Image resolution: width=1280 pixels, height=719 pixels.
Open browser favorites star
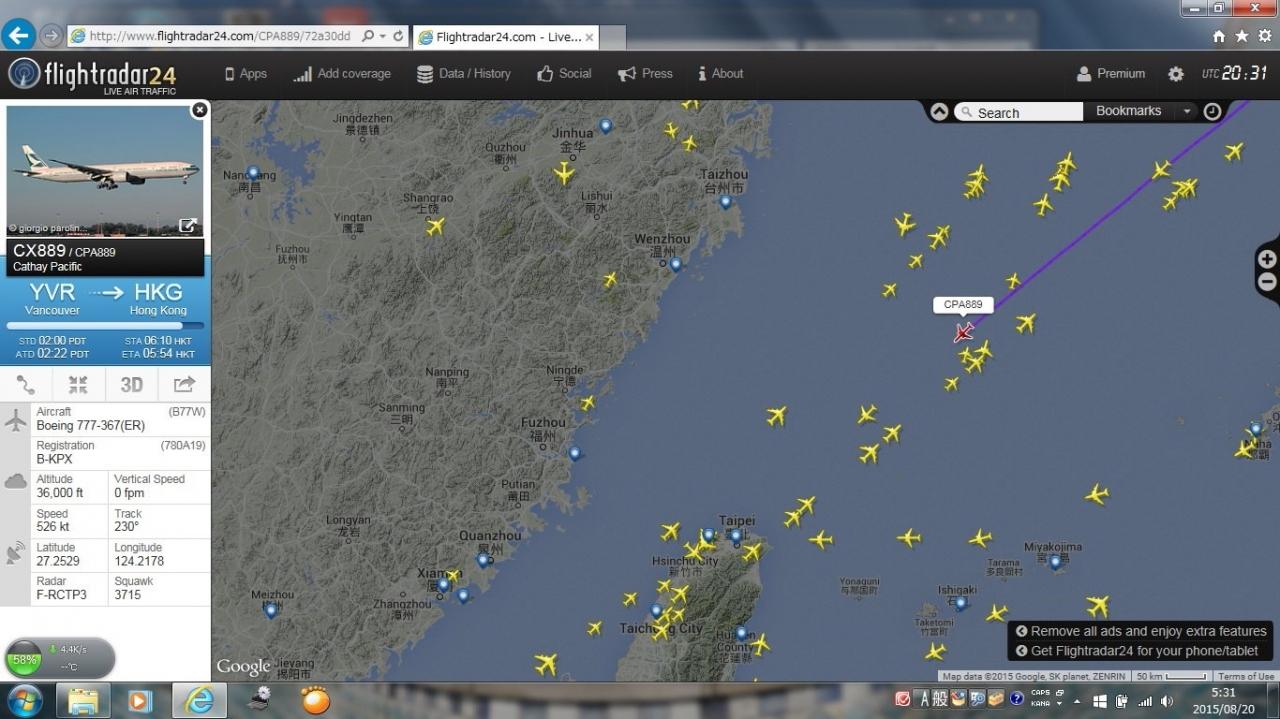click(x=1242, y=36)
